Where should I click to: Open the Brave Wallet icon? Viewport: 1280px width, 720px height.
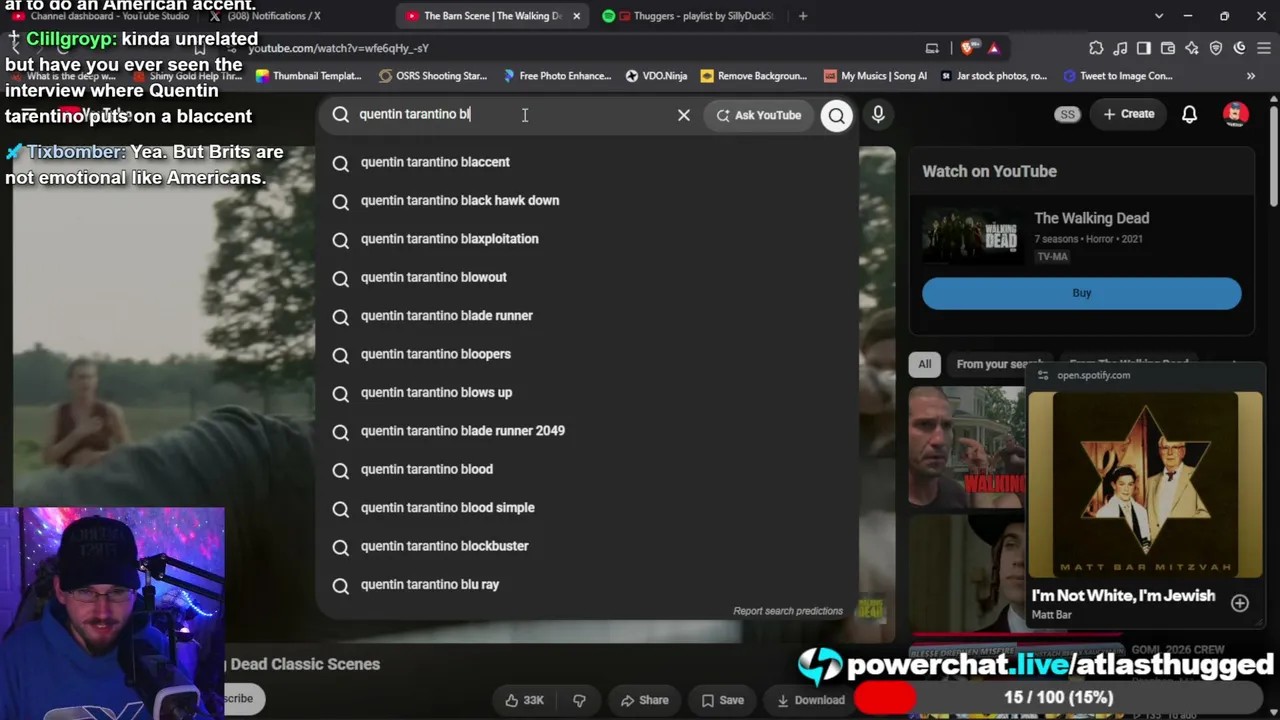coord(1168,48)
